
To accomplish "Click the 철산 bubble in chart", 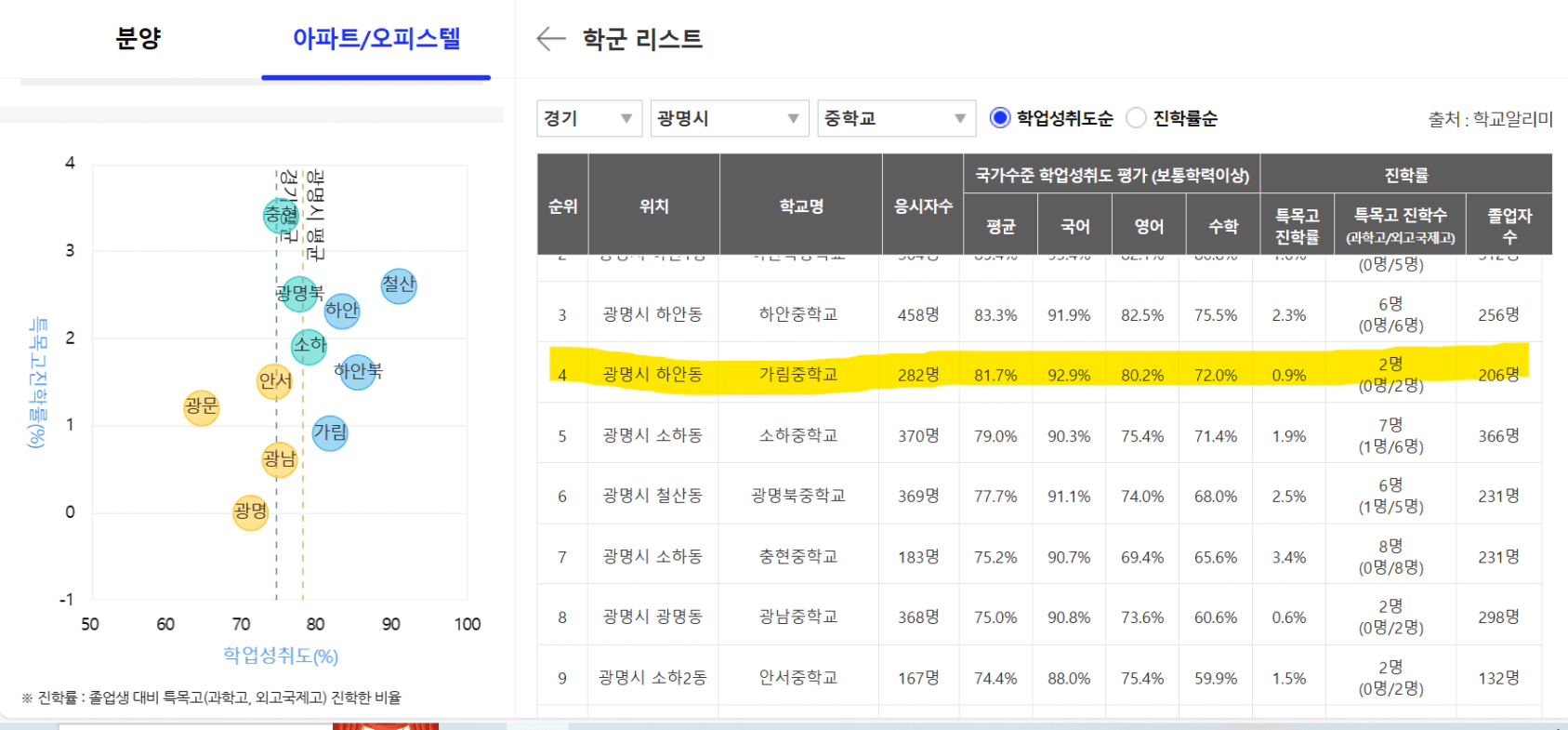I will (399, 285).
